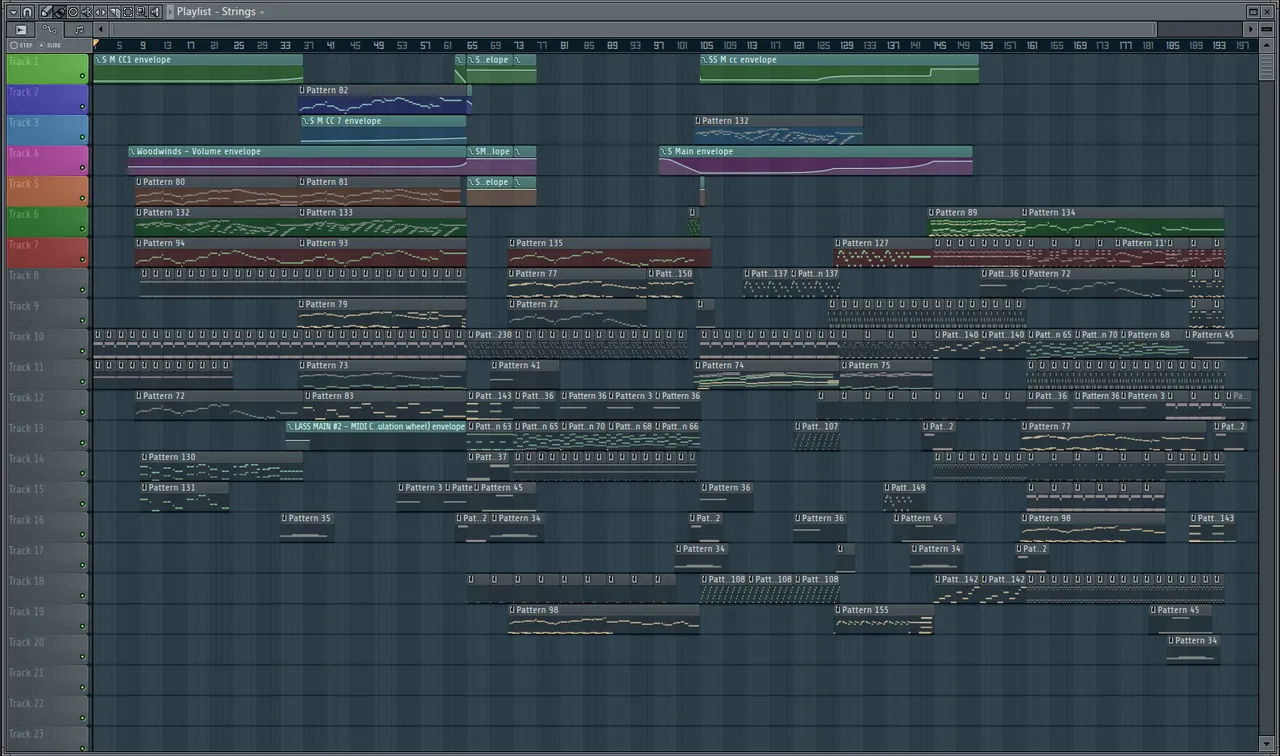Switch to the audio clips tab
Viewport: 1280px width, 756px height.
click(x=79, y=30)
